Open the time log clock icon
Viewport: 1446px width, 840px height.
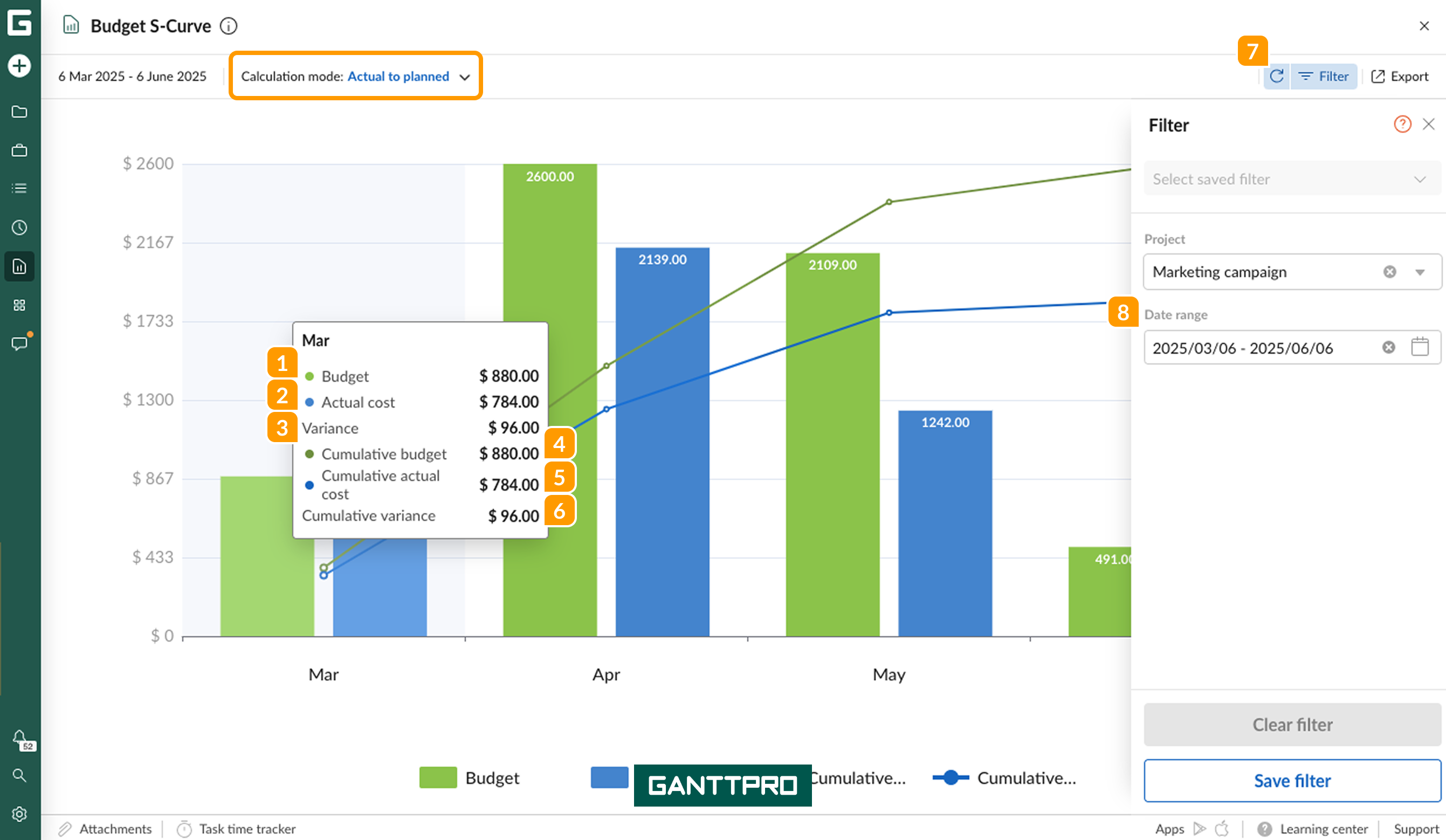coord(19,228)
